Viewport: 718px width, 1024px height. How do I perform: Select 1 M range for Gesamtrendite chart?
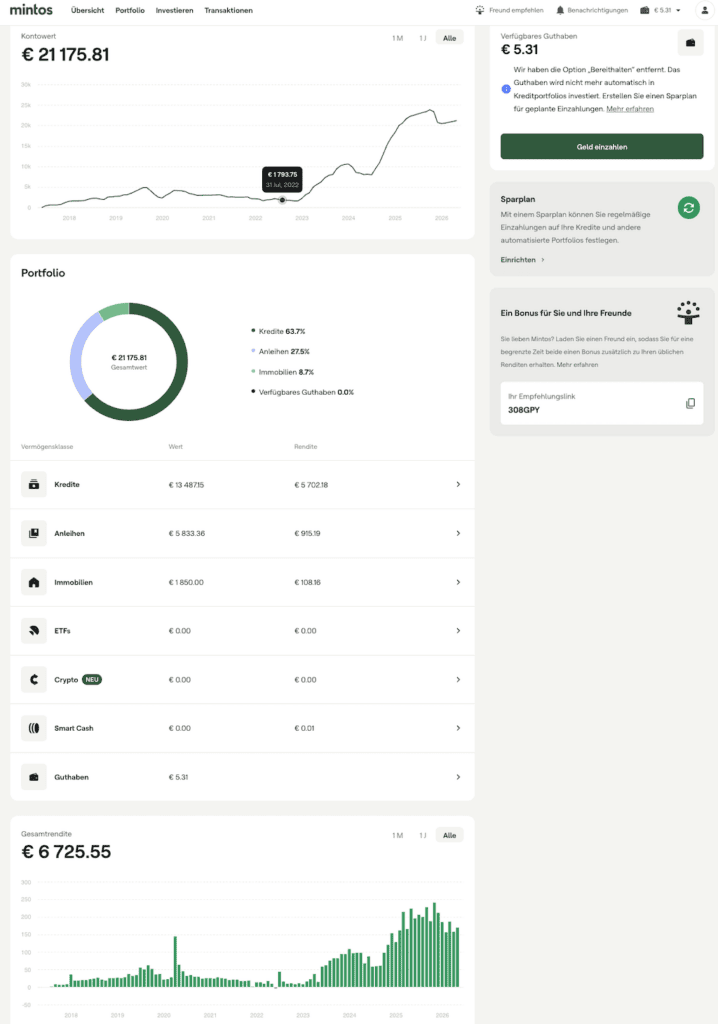click(x=397, y=835)
